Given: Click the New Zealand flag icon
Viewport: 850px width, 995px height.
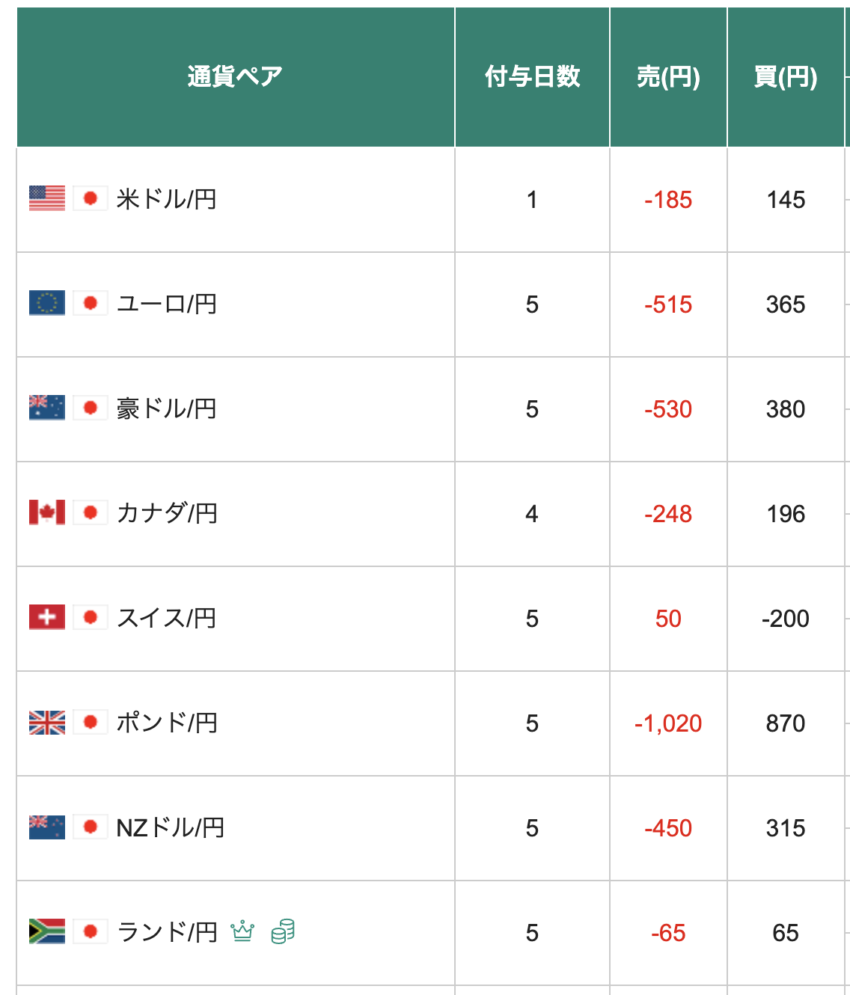Looking at the screenshot, I should (x=47, y=827).
